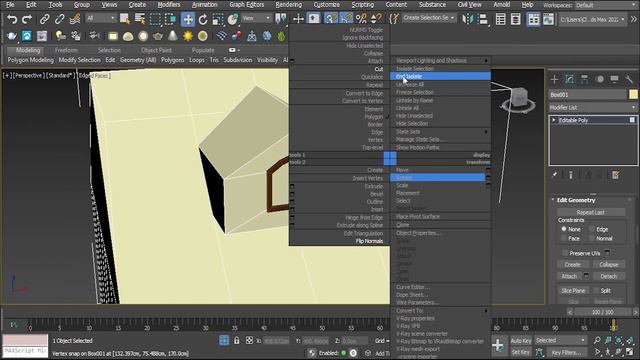This screenshot has height=360, width=640.
Task: Toggle the Editable Poly modifier visibility box
Action: pyautogui.click(x=632, y=120)
